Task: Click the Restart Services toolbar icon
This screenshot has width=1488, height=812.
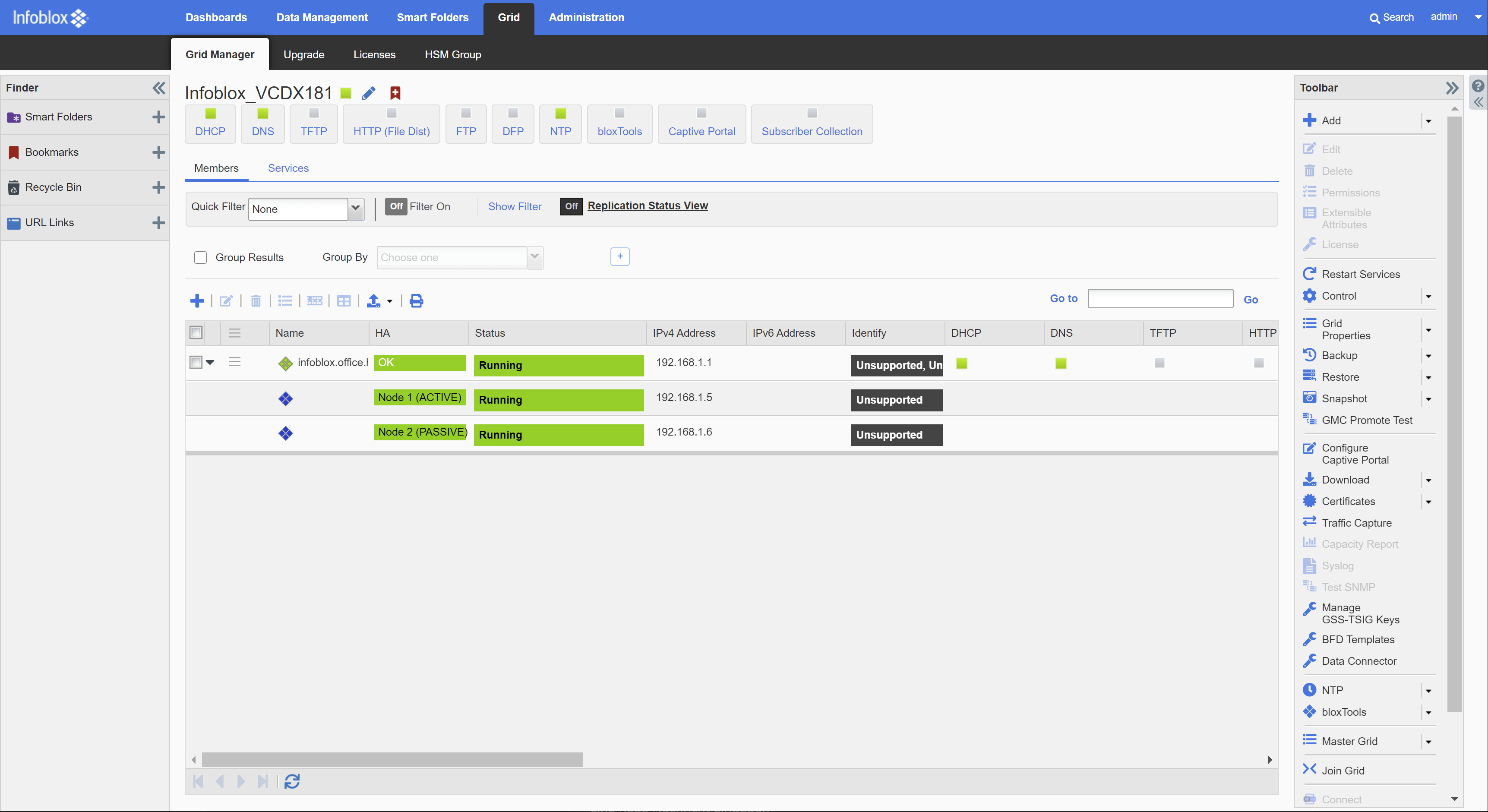Action: click(x=1310, y=274)
